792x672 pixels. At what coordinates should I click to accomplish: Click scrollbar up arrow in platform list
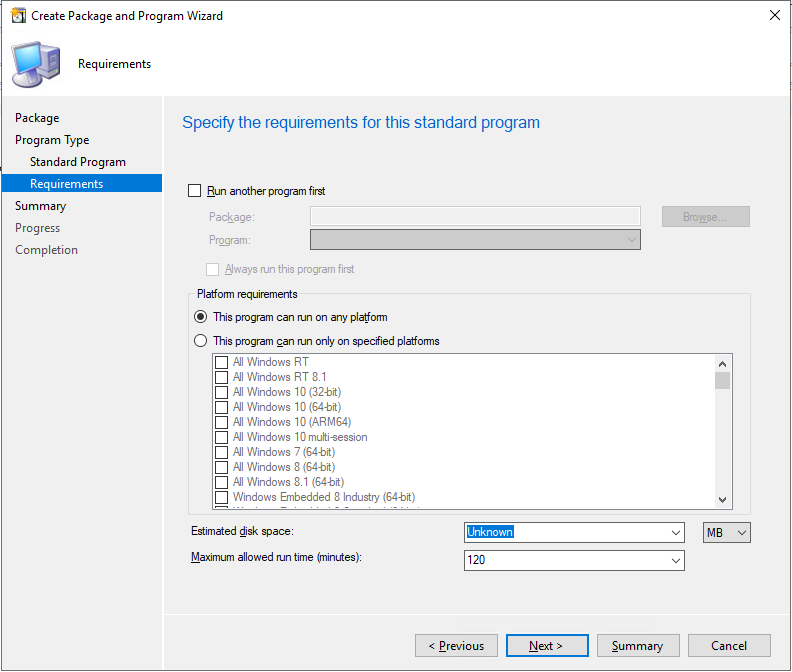coord(722,364)
